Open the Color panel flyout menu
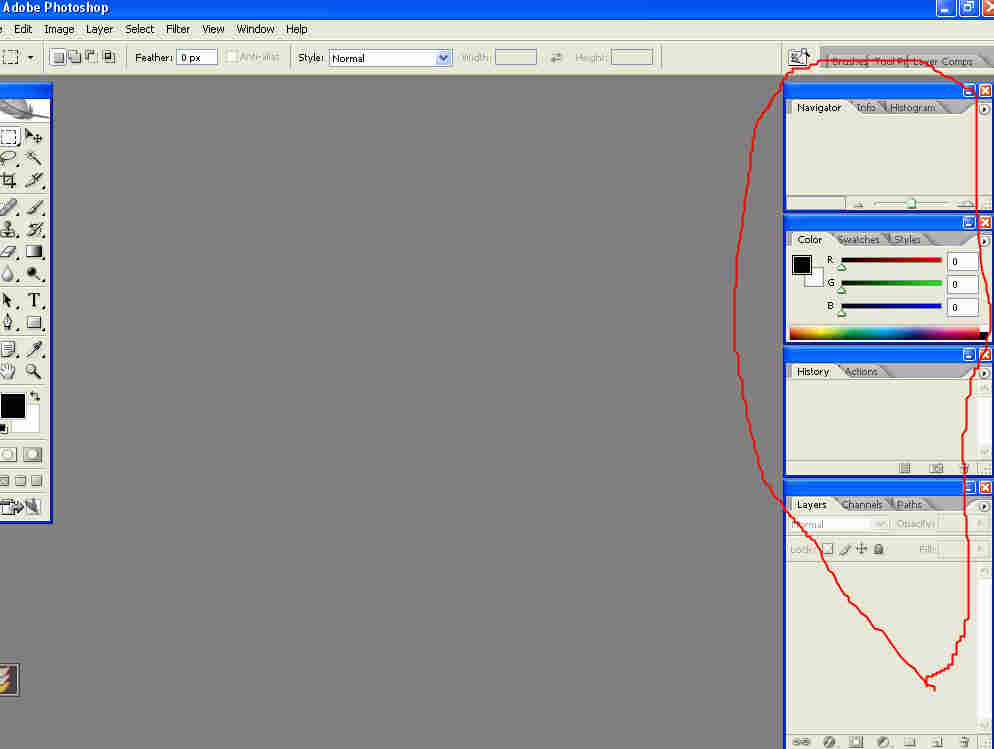The image size is (994, 749). pyautogui.click(x=984, y=241)
